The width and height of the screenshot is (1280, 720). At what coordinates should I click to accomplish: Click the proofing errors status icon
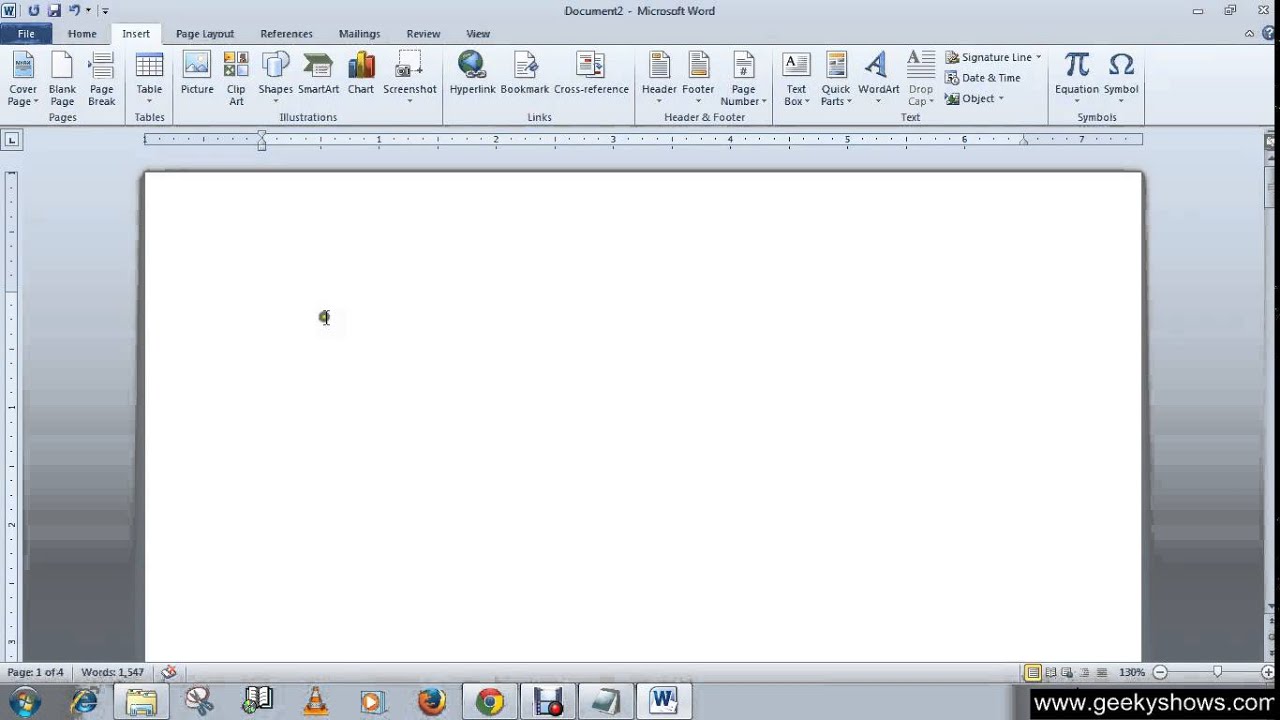click(x=169, y=673)
